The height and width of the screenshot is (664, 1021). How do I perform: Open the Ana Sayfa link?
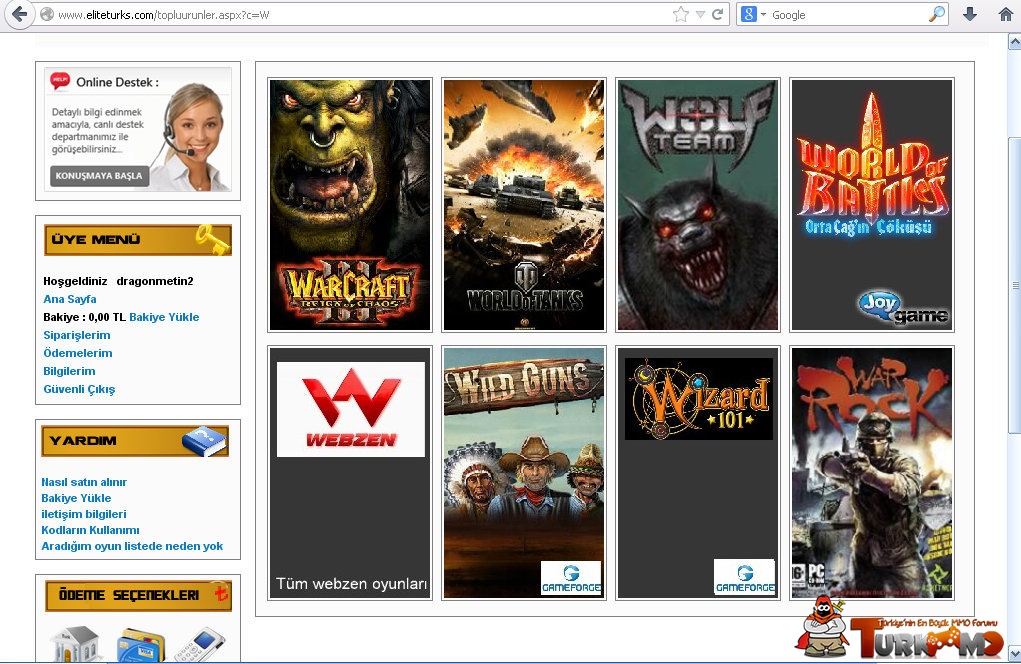click(x=70, y=299)
